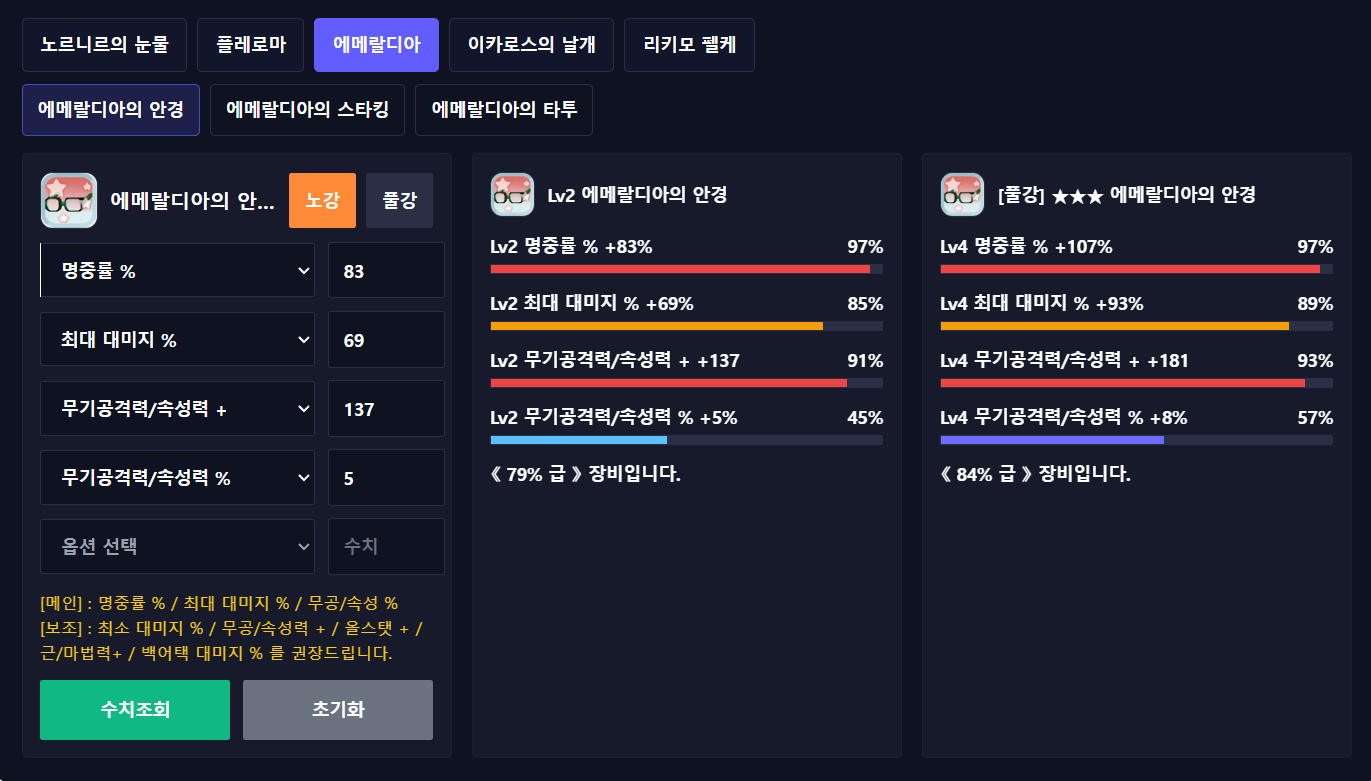Screen dimensions: 1371x781
Task: Switch to the 이카로스의 날개 tab
Action: click(x=531, y=45)
